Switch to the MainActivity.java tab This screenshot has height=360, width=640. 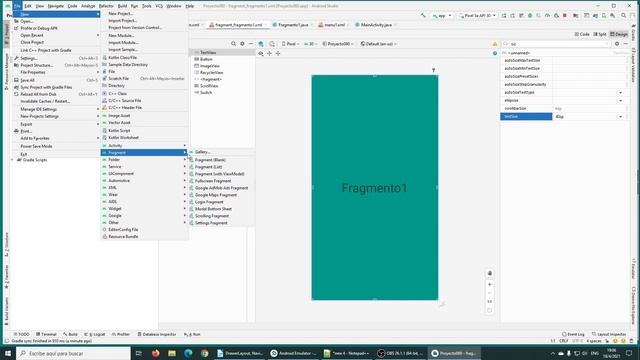coord(376,25)
